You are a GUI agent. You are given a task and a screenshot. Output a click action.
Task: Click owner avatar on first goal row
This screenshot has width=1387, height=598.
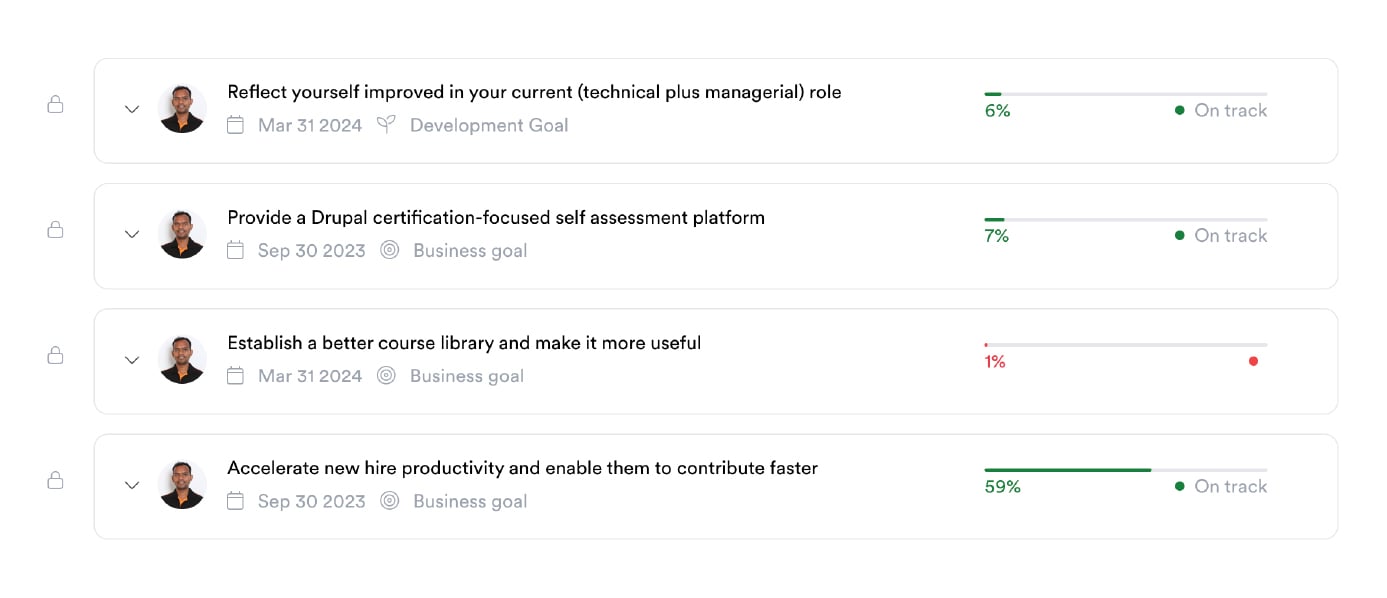pos(182,109)
